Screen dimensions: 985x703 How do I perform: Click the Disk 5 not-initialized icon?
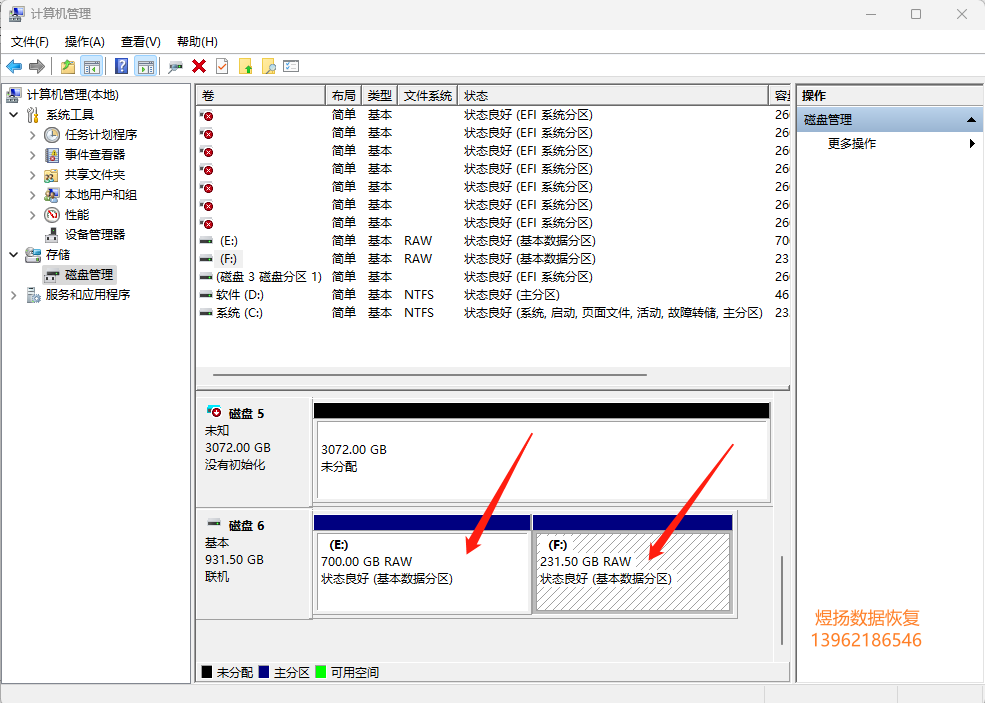(x=214, y=412)
